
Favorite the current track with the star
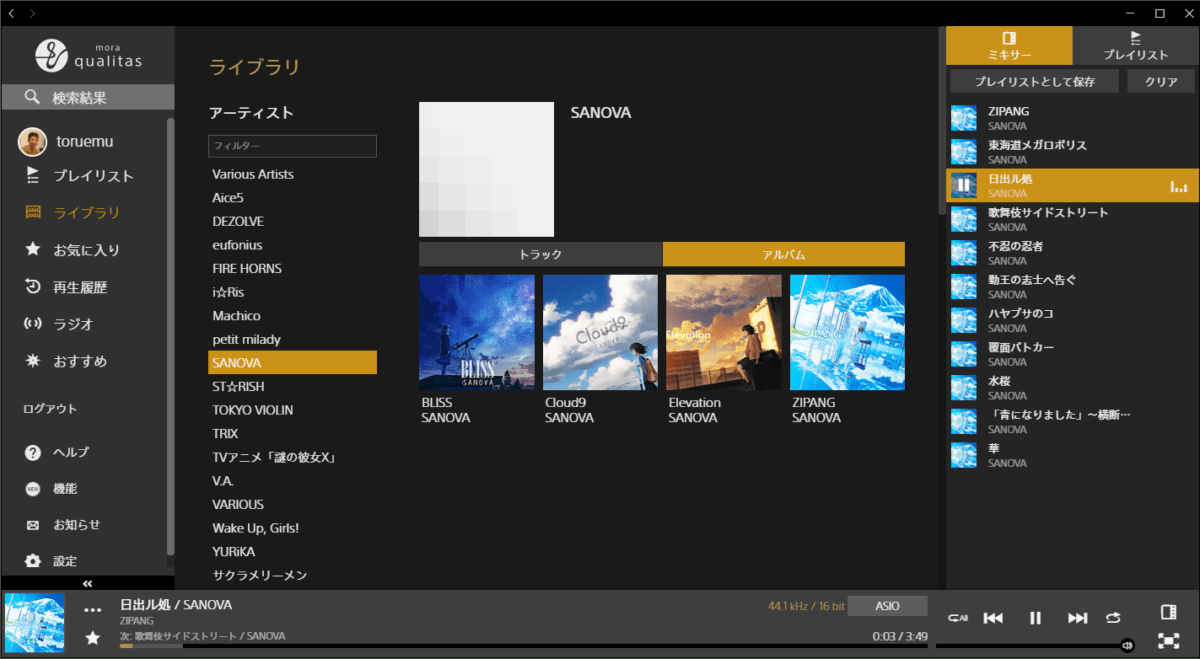point(93,637)
